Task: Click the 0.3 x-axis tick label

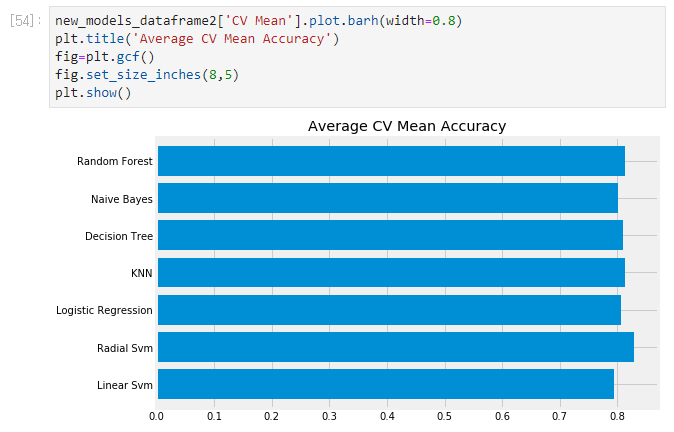Action: tap(329, 417)
